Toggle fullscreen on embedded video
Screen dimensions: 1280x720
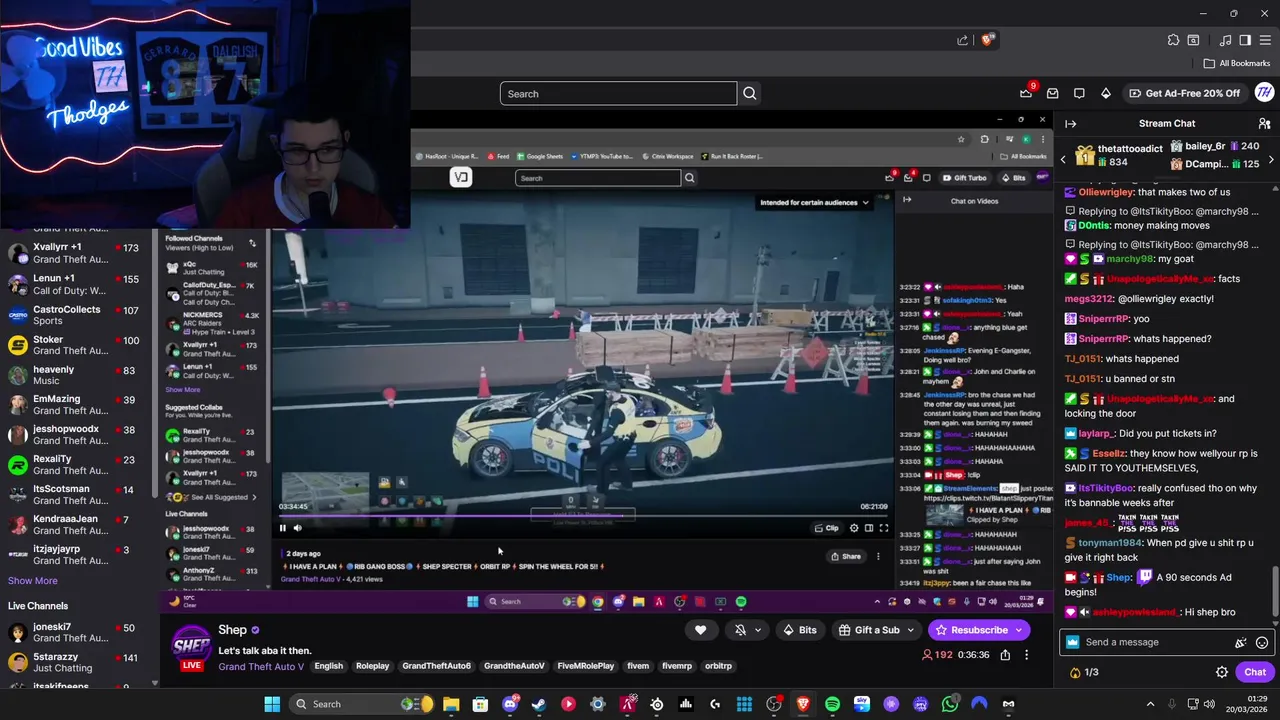pos(884,528)
